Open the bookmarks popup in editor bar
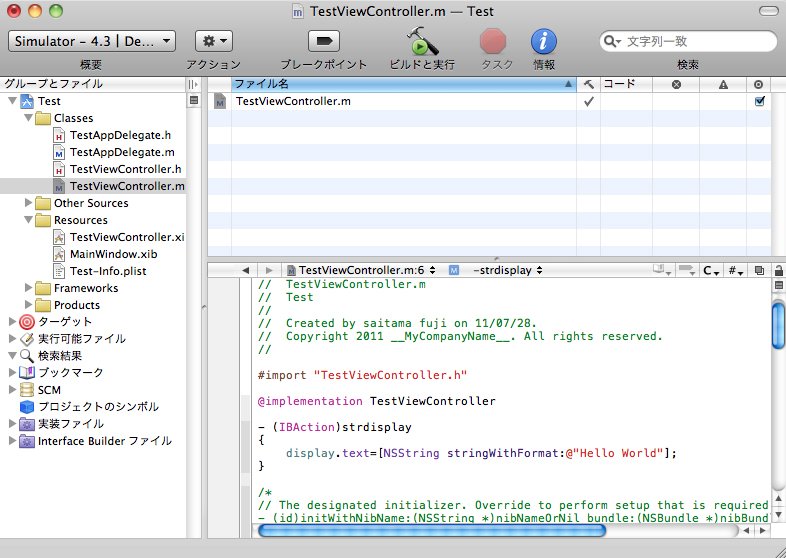Image resolution: width=786 pixels, height=558 pixels. 662,270
